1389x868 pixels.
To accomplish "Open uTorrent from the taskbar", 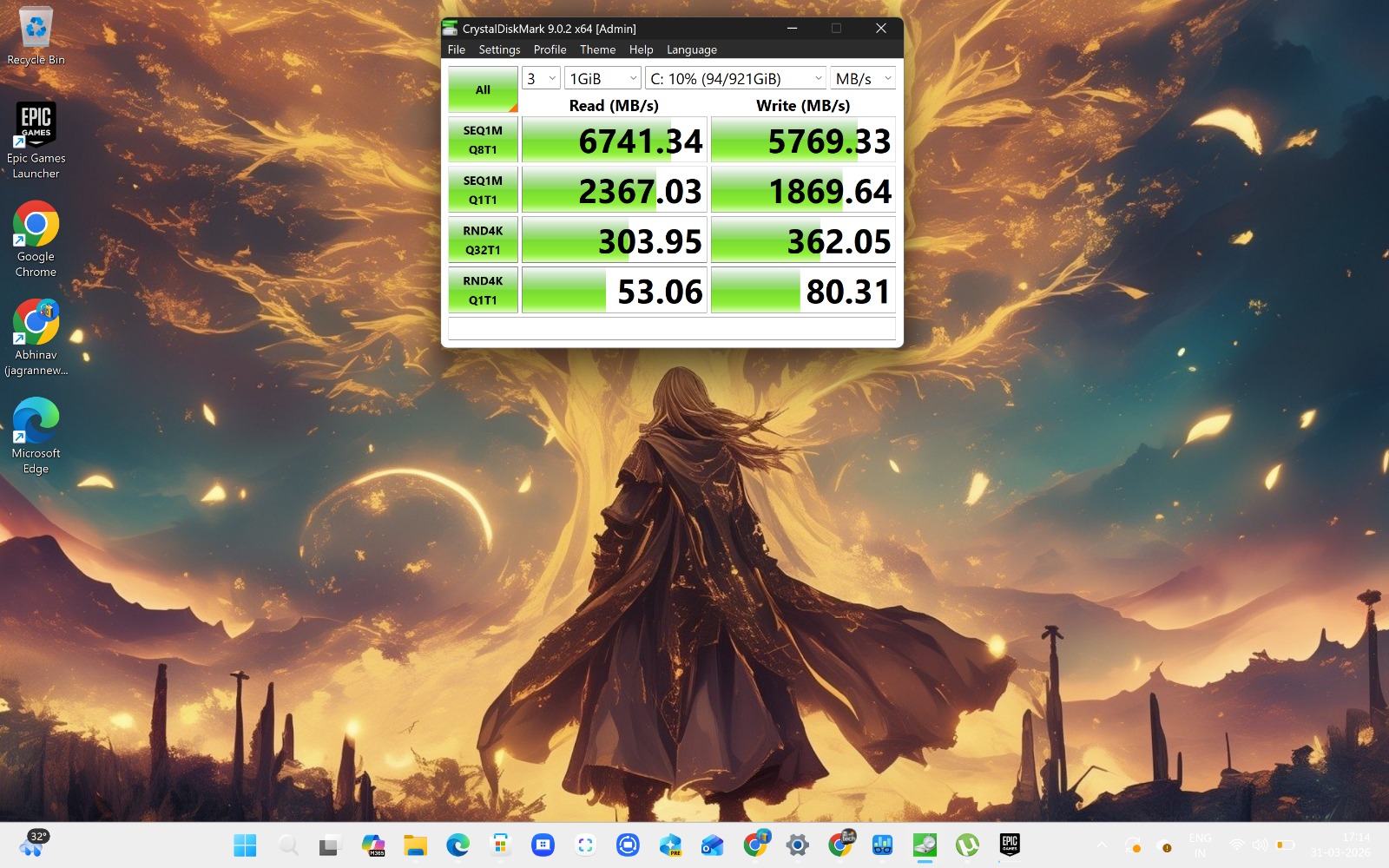I will click(x=967, y=845).
